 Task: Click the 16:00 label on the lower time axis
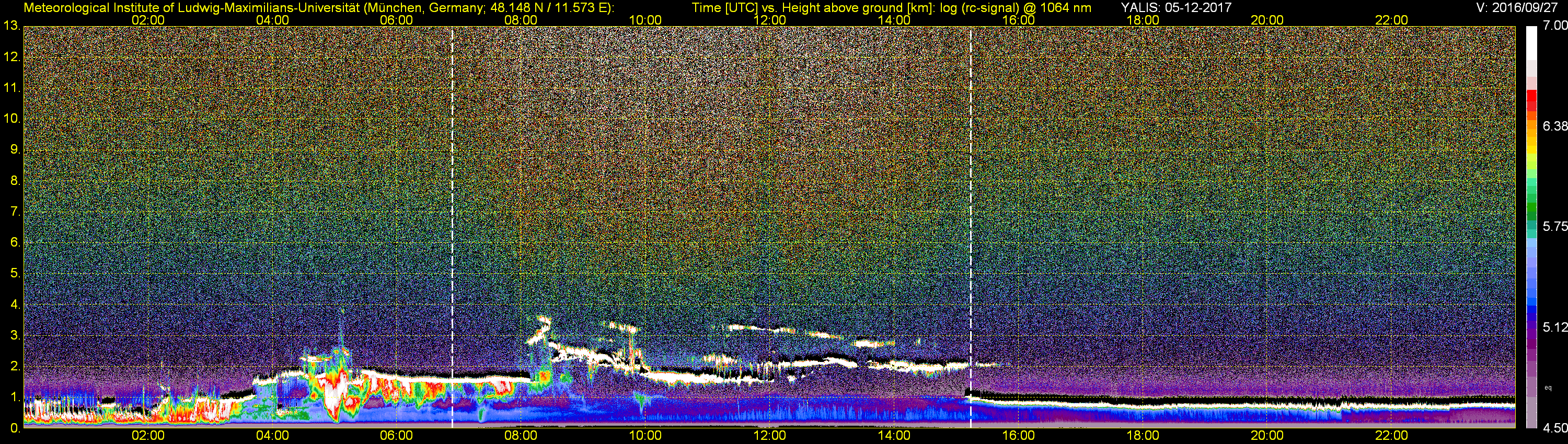1018,436
